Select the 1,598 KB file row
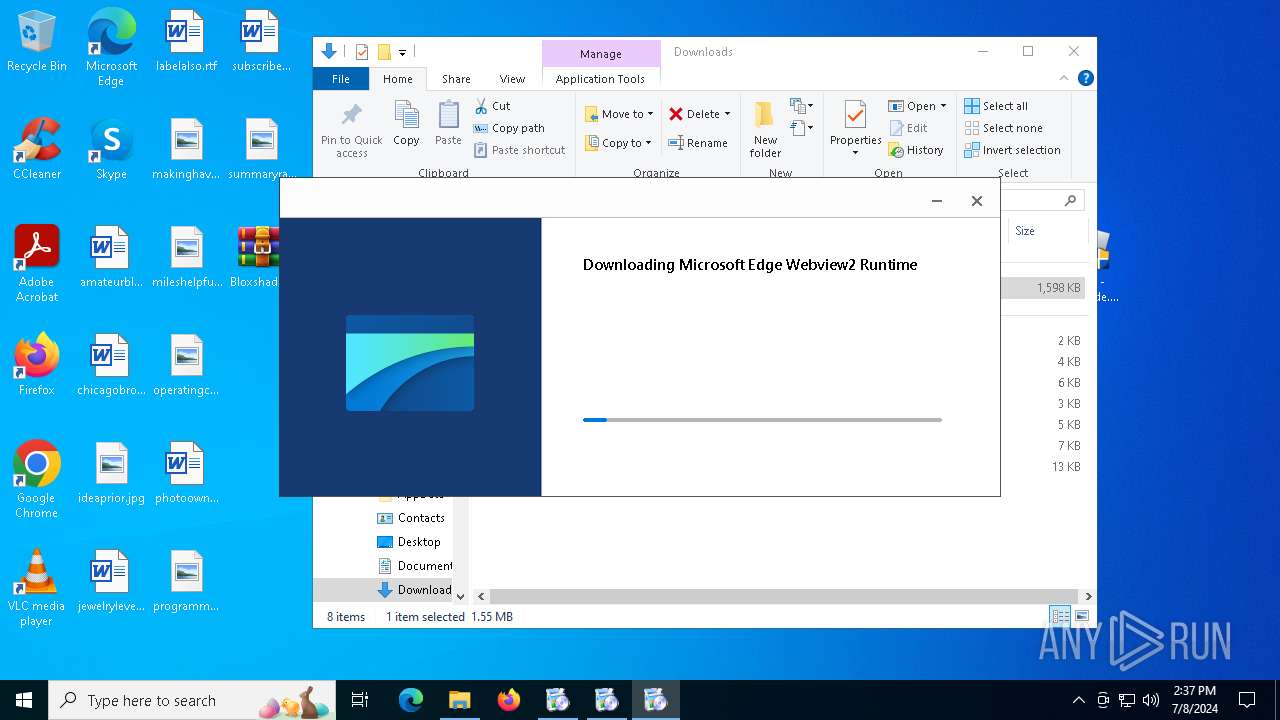Viewport: 1280px width, 720px height. (1043, 287)
